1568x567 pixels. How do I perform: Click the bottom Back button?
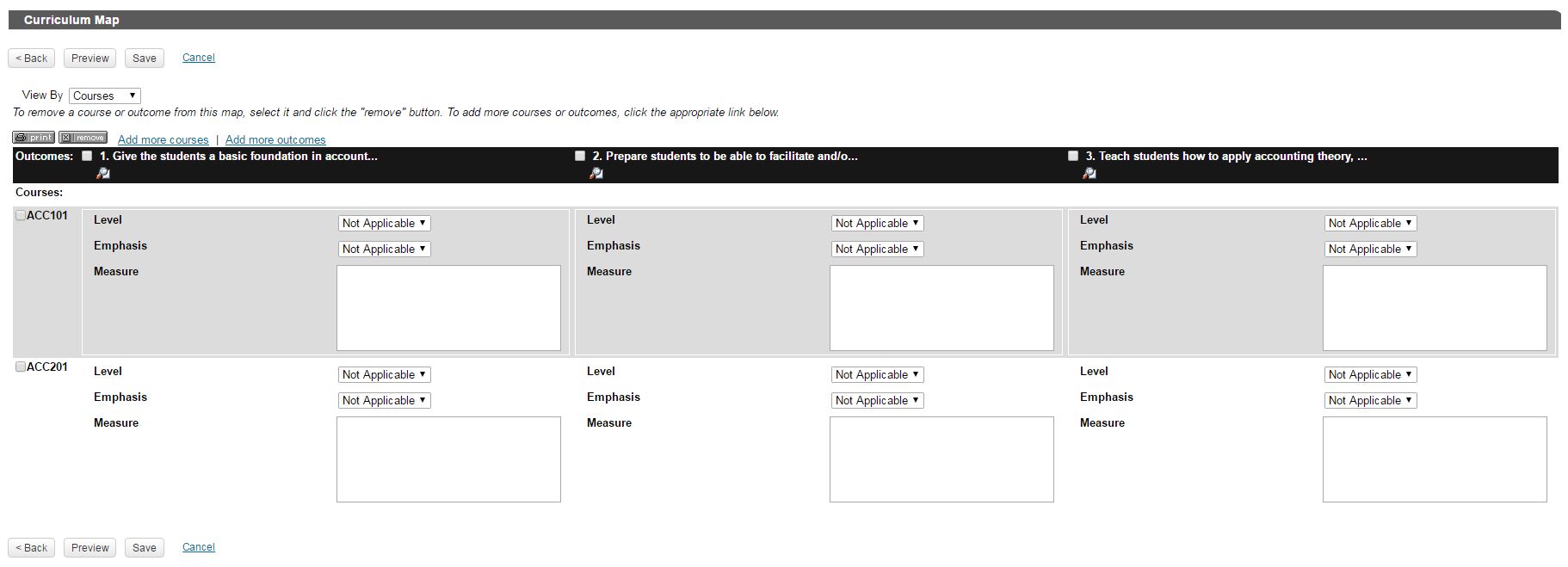32,548
